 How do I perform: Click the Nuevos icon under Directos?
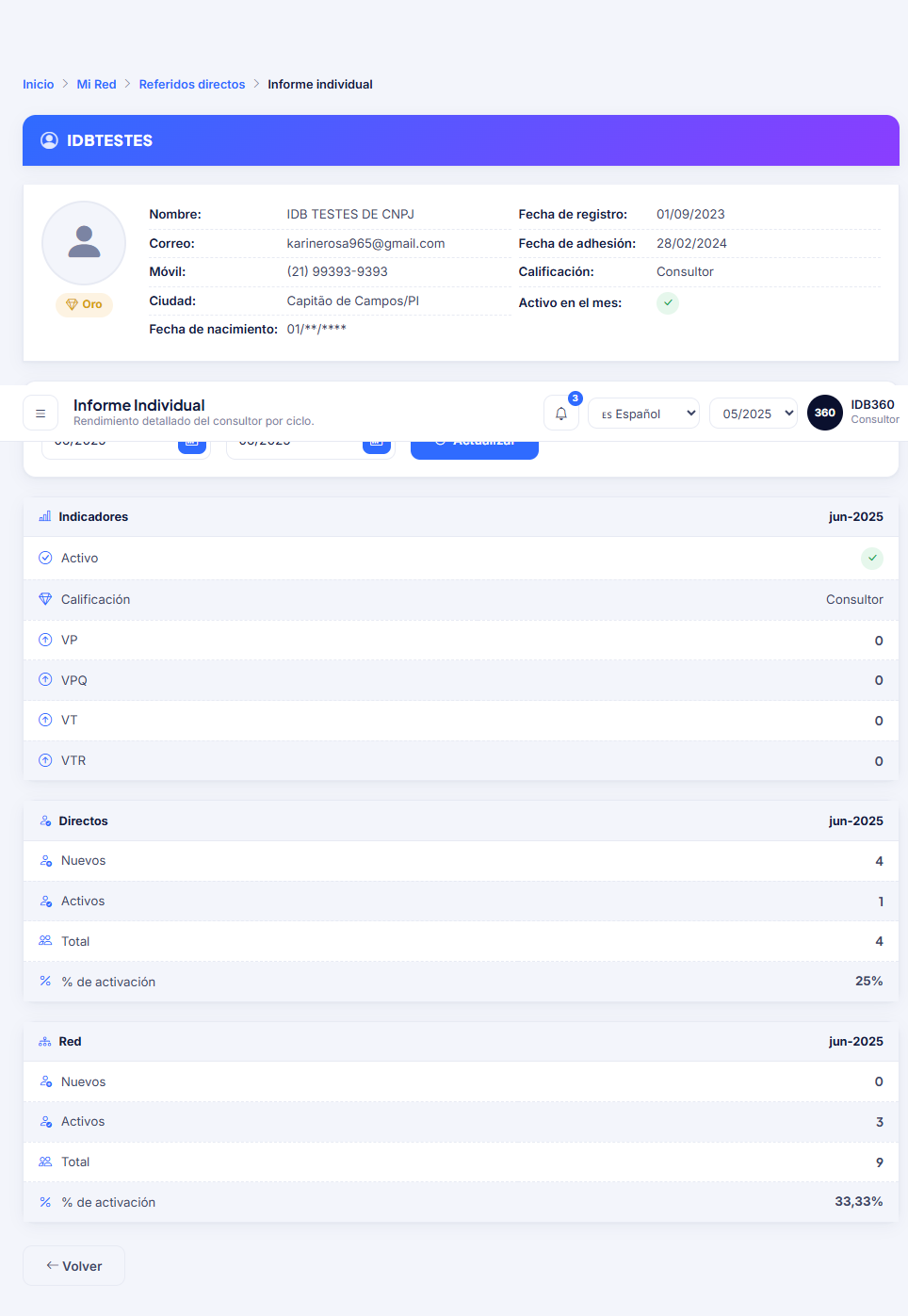45,861
